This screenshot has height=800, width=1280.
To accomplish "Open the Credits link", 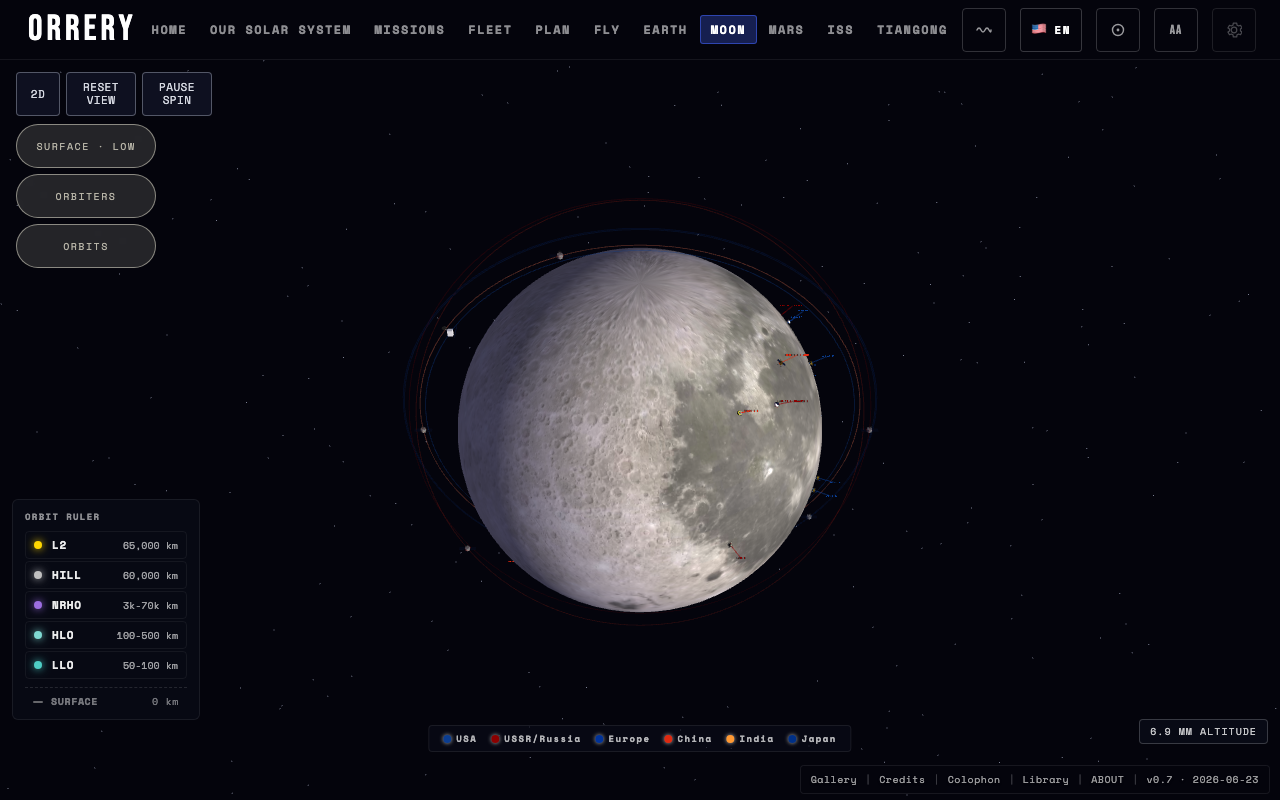I will (902, 780).
